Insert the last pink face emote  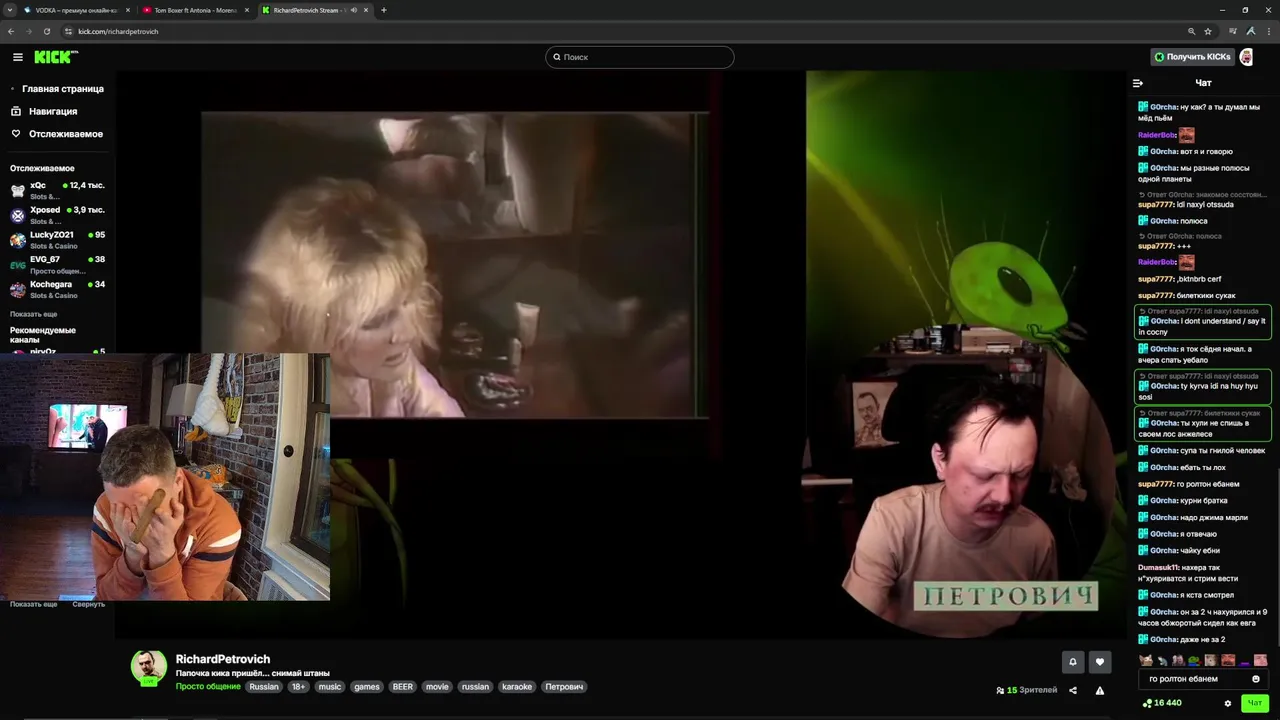click(x=1260, y=660)
